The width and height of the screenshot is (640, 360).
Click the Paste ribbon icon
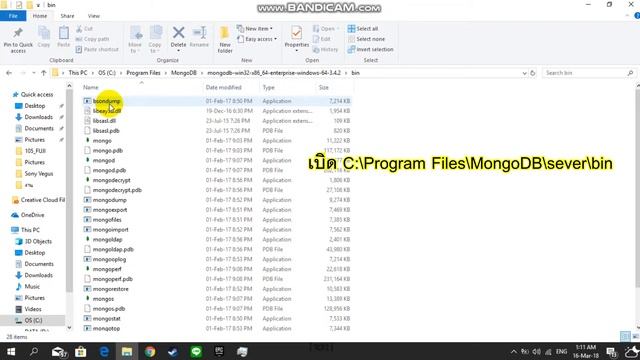[x=64, y=33]
